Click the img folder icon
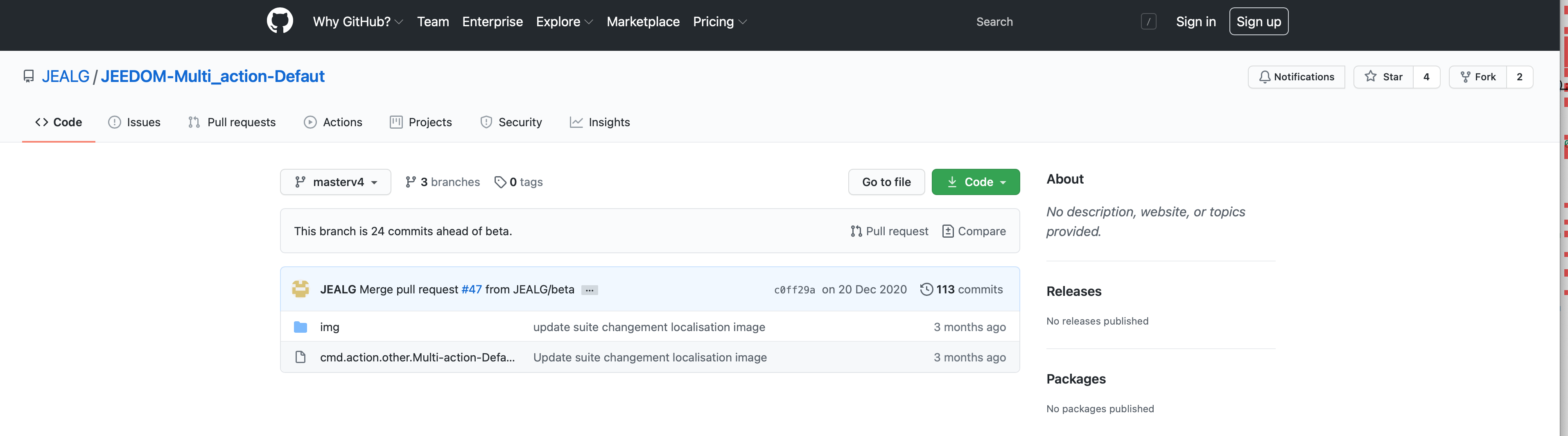This screenshot has width=1568, height=436. click(300, 327)
